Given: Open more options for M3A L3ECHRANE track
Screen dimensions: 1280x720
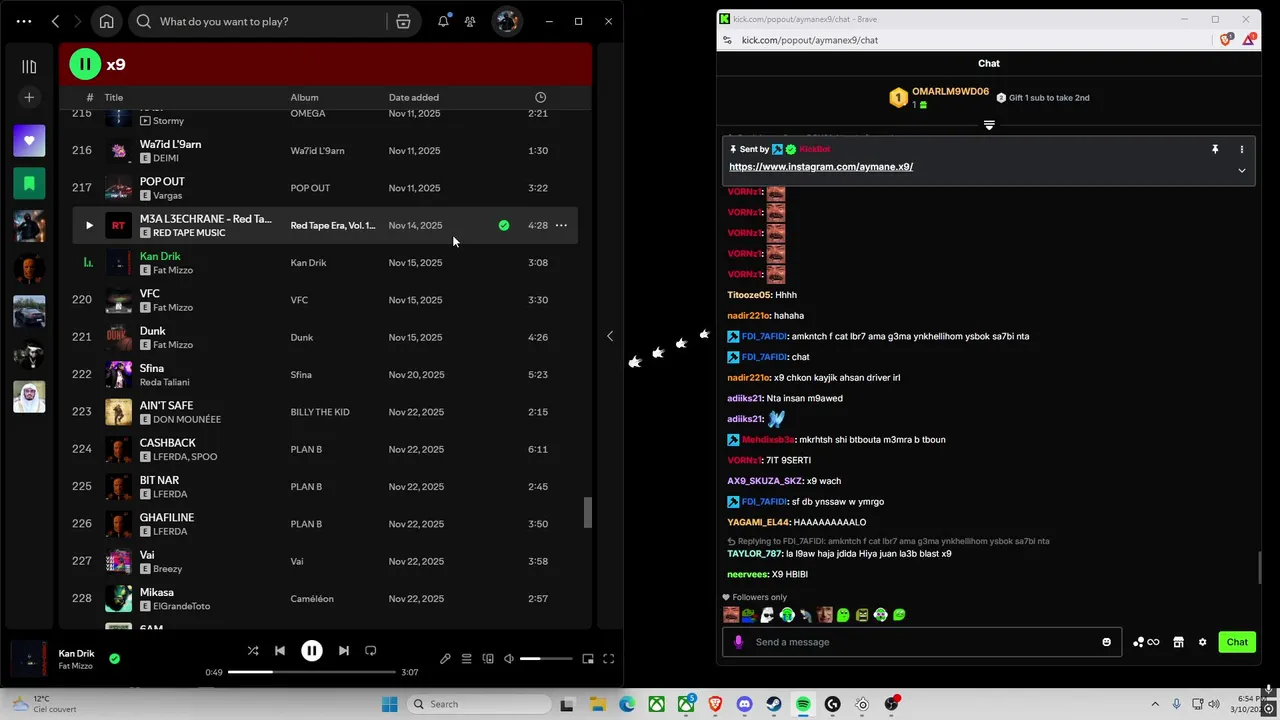Looking at the screenshot, I should pos(561,225).
